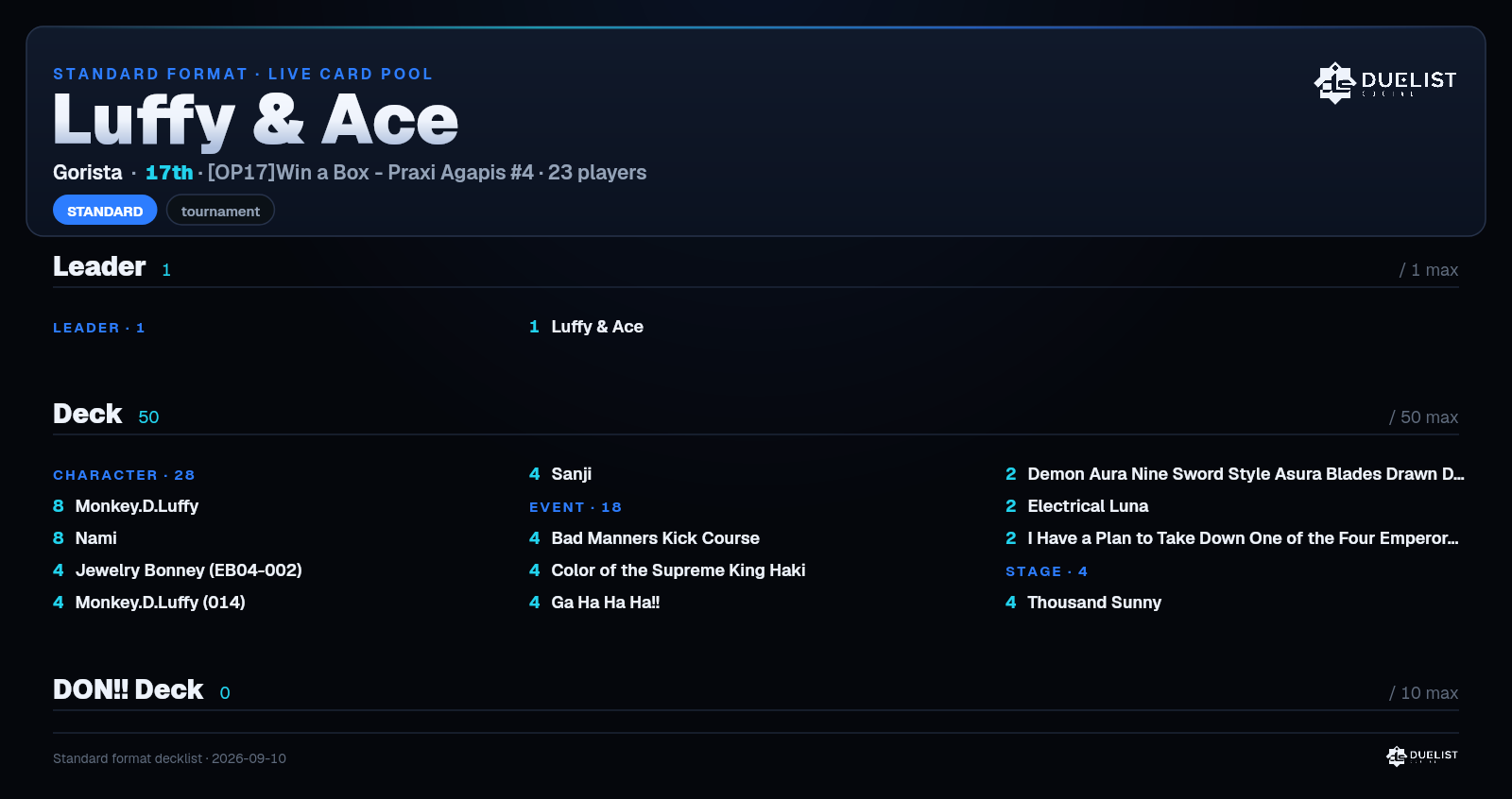The width and height of the screenshot is (1512, 799).
Task: Open Color of the Supreme King Haki
Action: [667, 570]
